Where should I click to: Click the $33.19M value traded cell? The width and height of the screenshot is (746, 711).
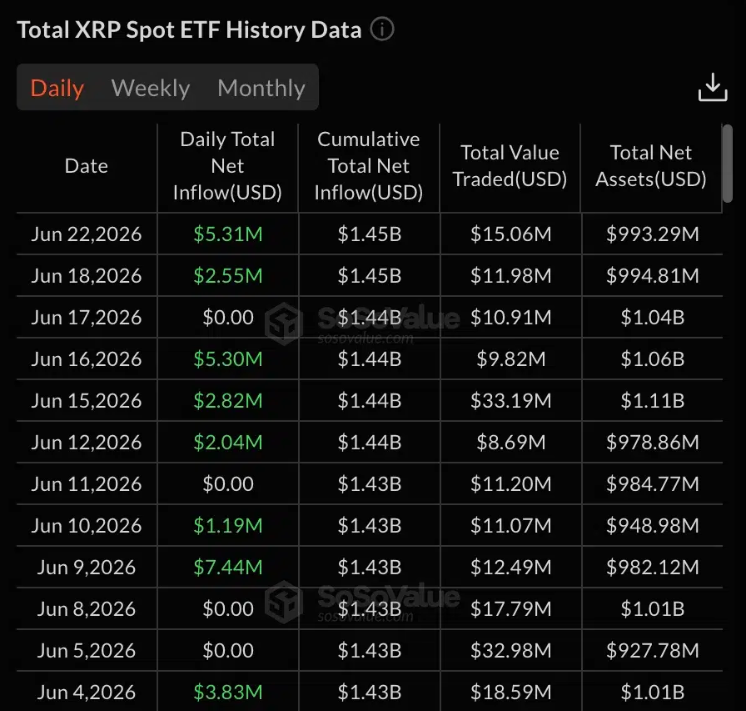[x=510, y=401]
